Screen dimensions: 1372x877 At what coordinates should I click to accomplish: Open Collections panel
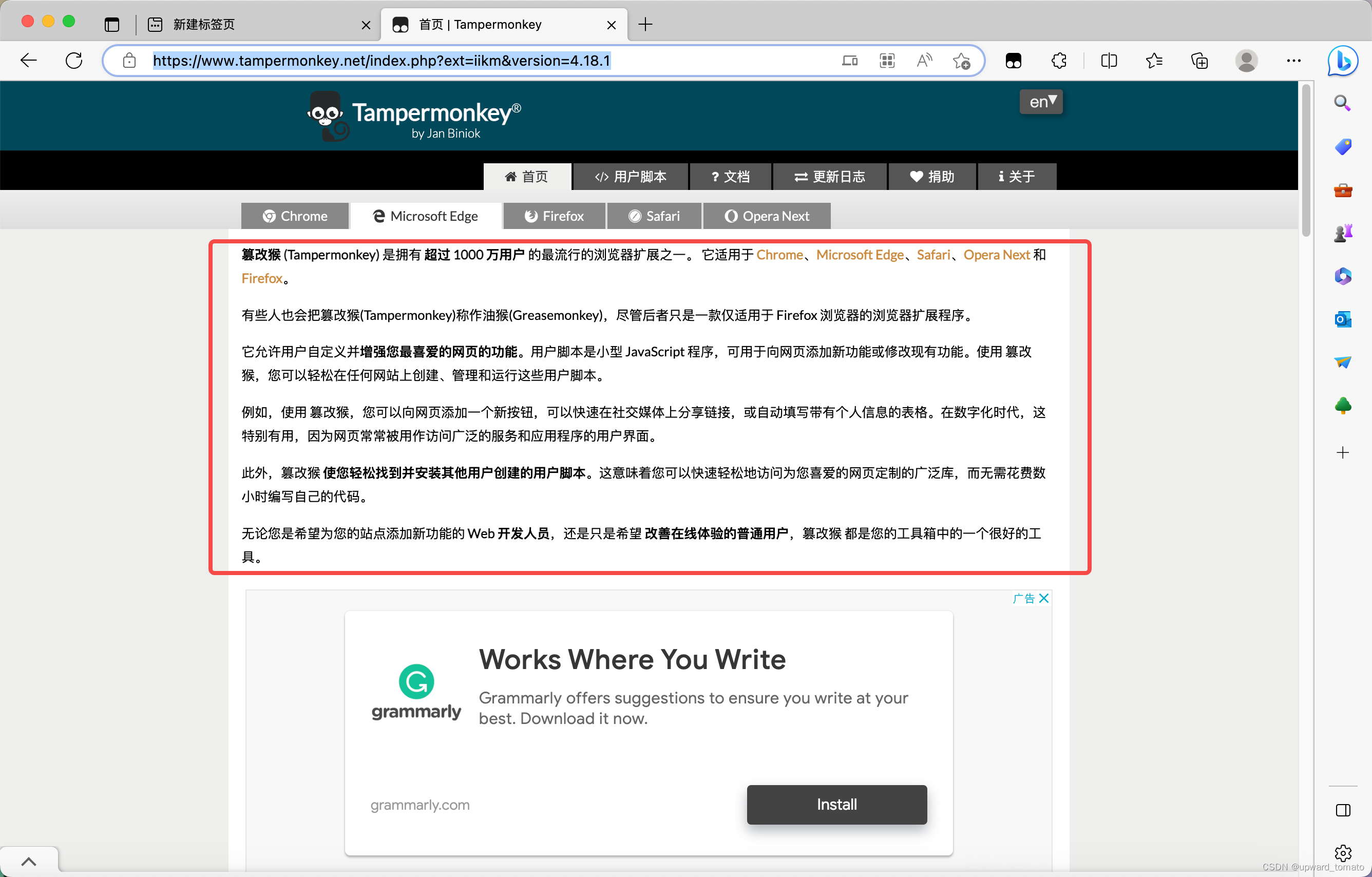1200,61
